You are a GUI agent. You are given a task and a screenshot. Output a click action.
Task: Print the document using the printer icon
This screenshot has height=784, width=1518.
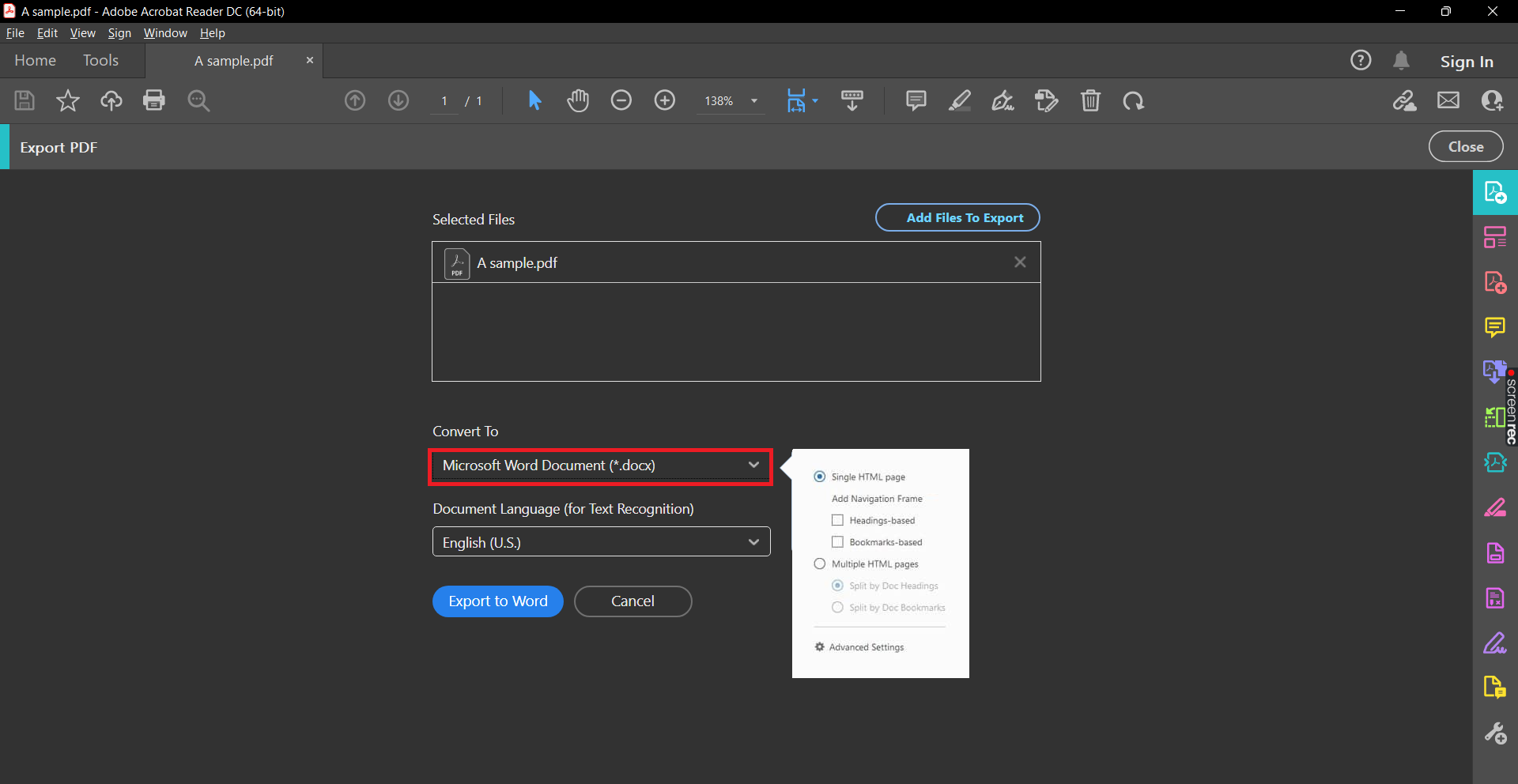(x=154, y=100)
